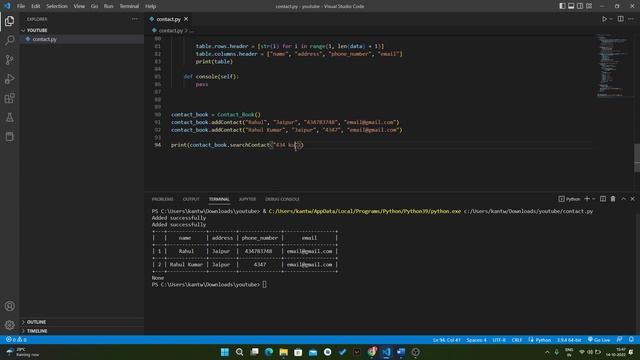Close the contact.py editor tab
Viewport: 640px width, 360px height.
tap(186, 19)
